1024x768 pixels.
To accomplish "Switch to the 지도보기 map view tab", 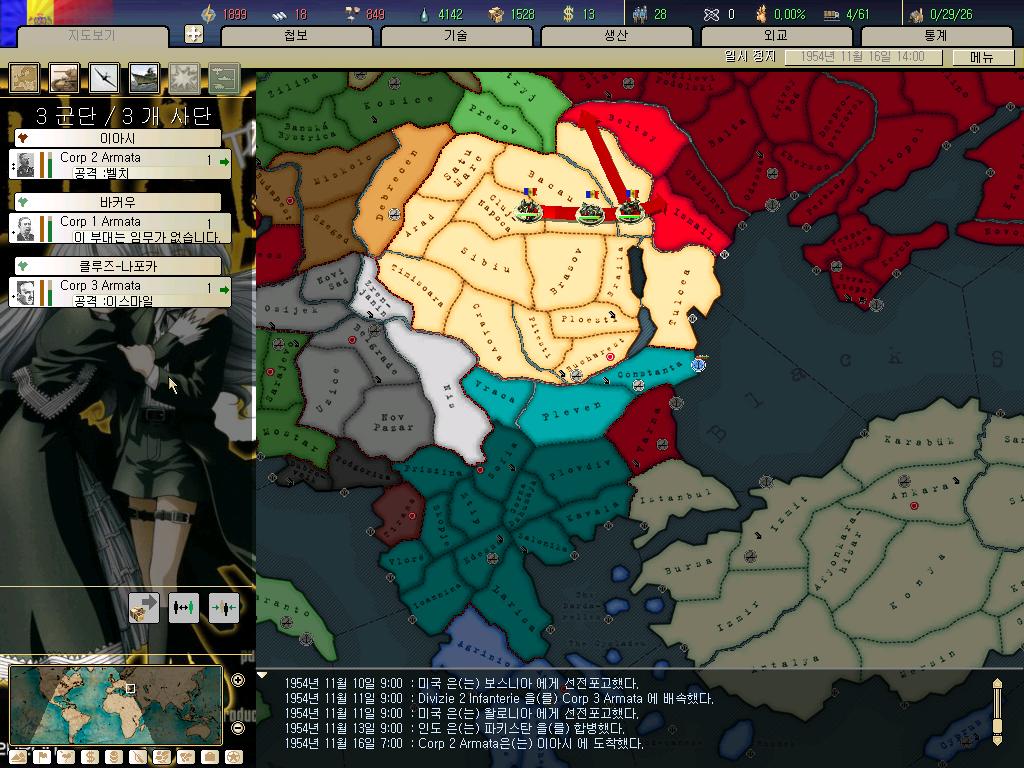I will (x=91, y=35).
